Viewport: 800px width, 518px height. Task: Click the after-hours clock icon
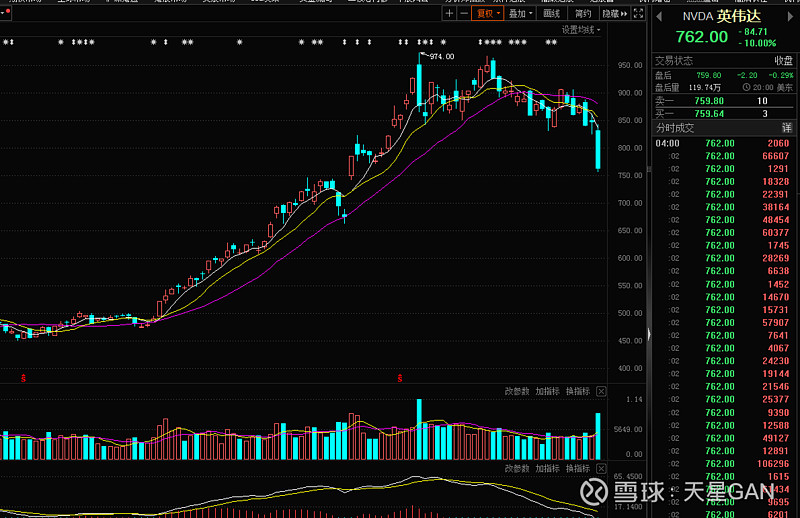(746, 87)
